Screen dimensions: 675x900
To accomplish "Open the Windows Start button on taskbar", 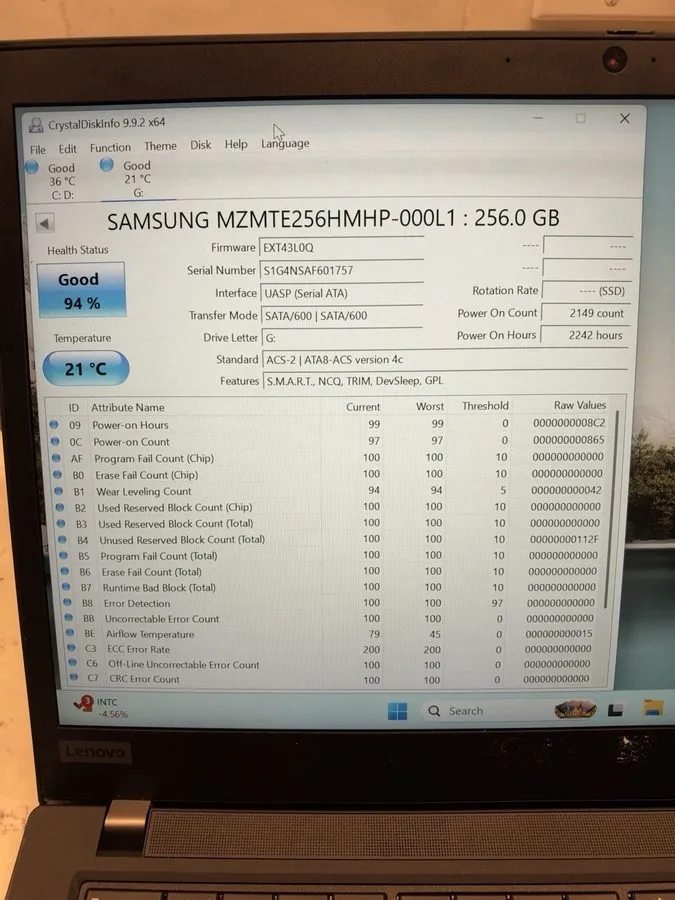I will [397, 711].
